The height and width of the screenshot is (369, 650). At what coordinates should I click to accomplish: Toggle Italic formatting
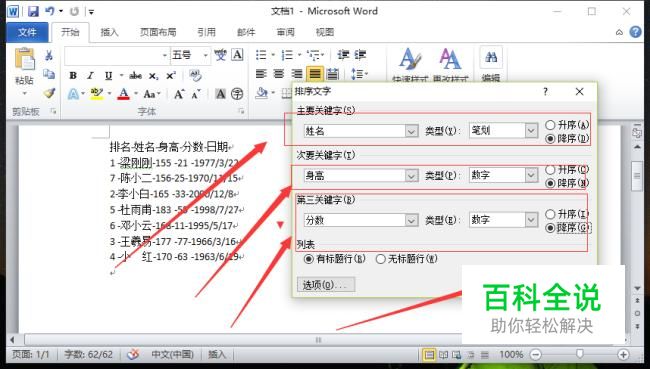pos(90,75)
